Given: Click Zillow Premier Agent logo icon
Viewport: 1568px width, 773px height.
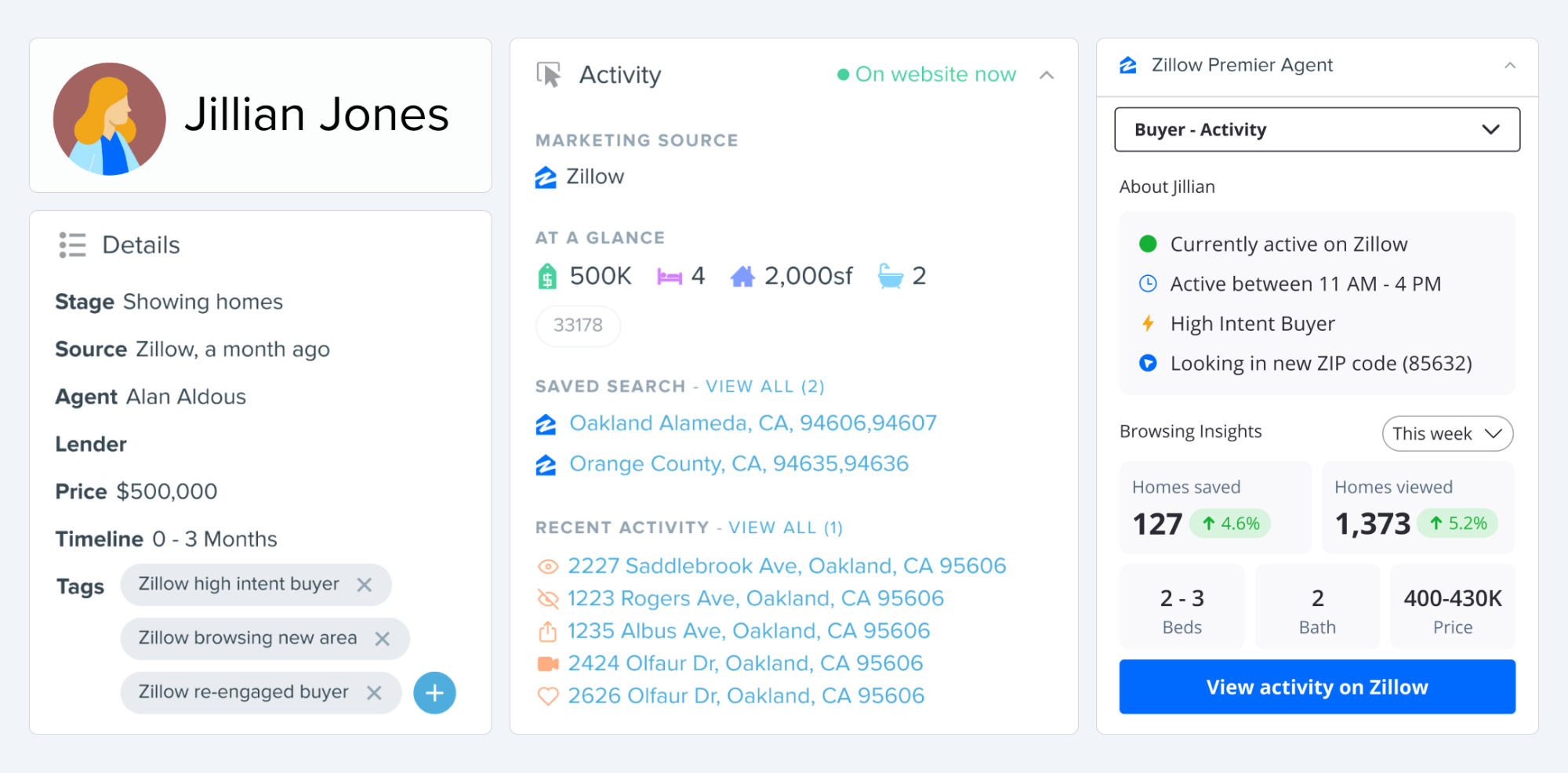Looking at the screenshot, I should click(1128, 65).
